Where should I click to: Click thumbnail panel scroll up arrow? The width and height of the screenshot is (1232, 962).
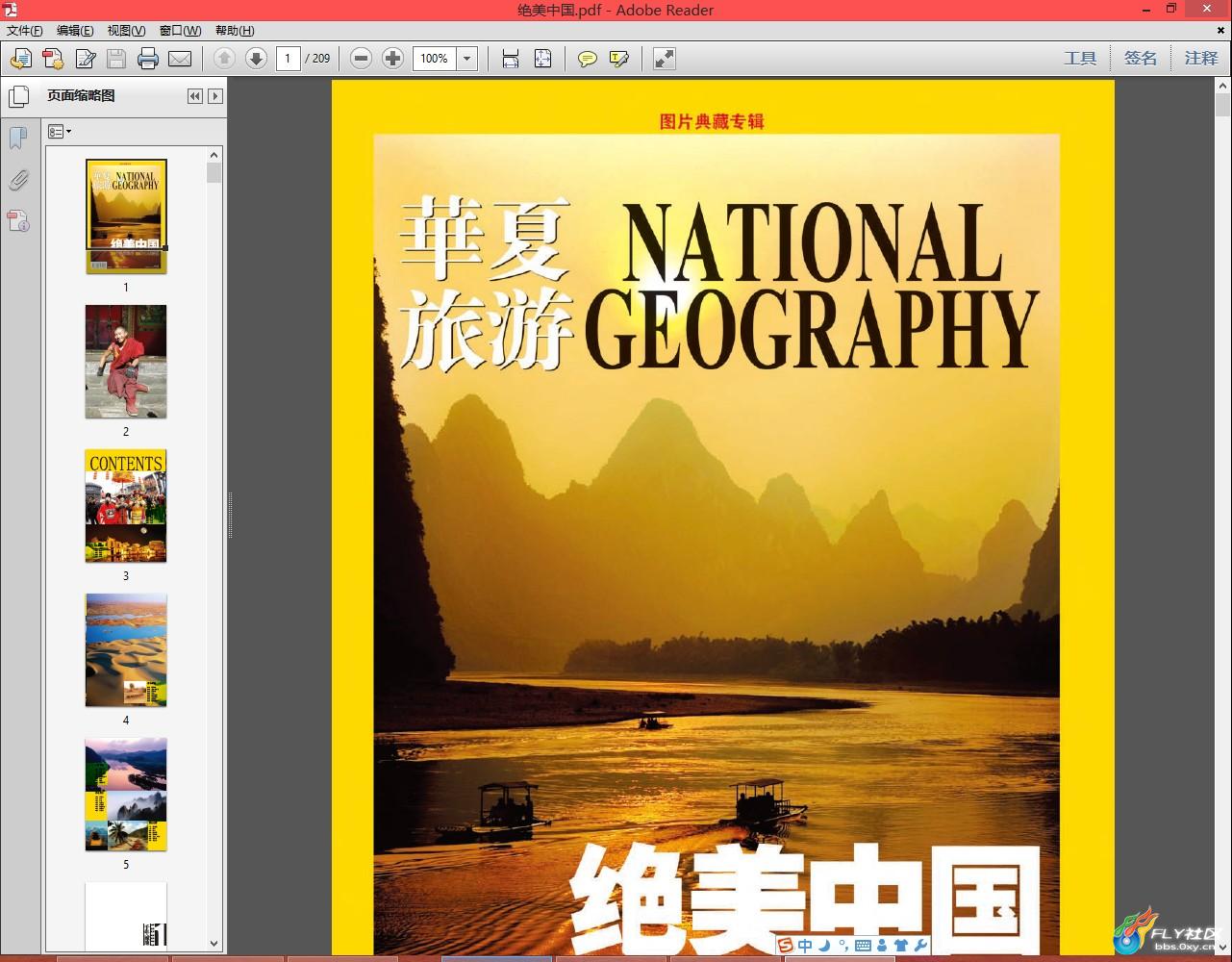[x=214, y=155]
